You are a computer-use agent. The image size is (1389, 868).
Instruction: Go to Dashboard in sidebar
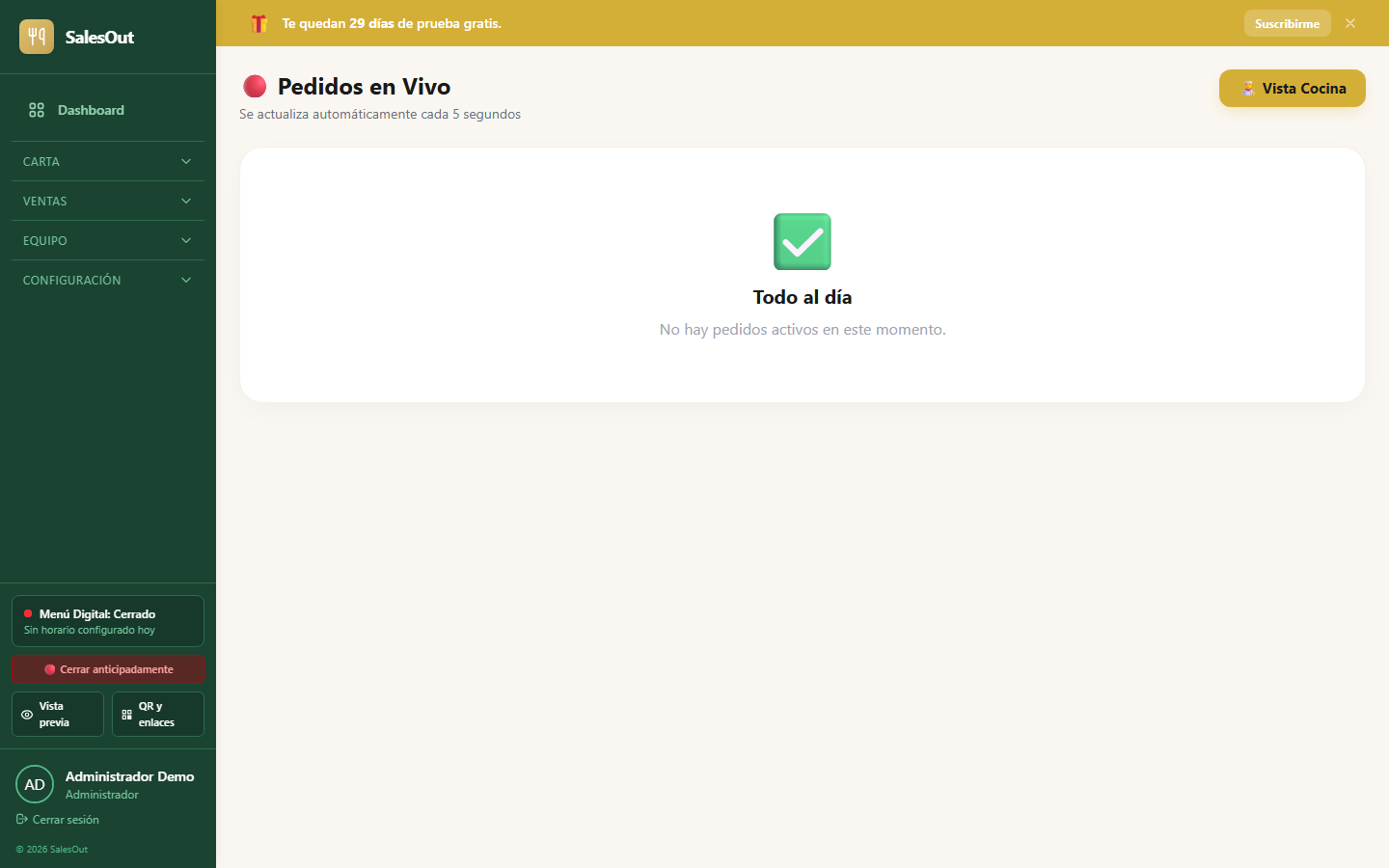[x=108, y=110]
